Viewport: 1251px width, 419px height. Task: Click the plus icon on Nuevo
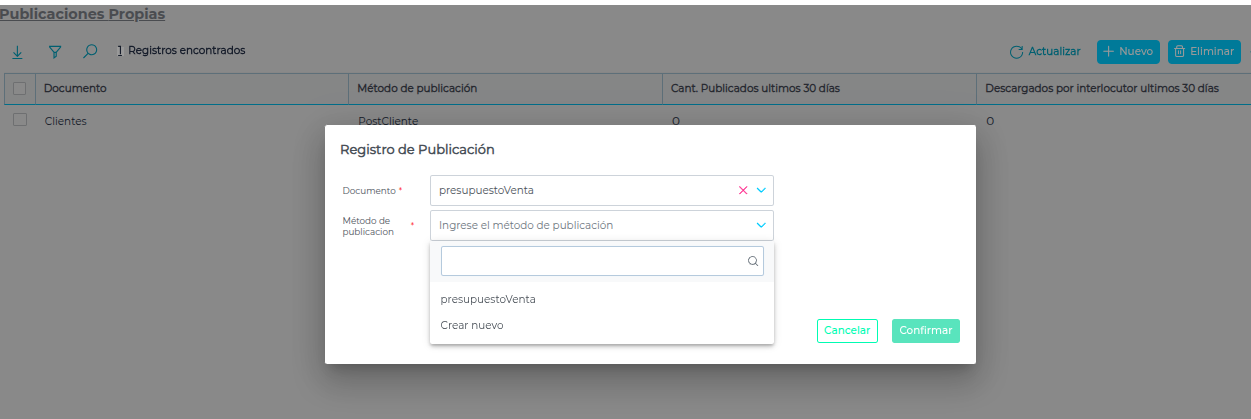pos(1108,51)
